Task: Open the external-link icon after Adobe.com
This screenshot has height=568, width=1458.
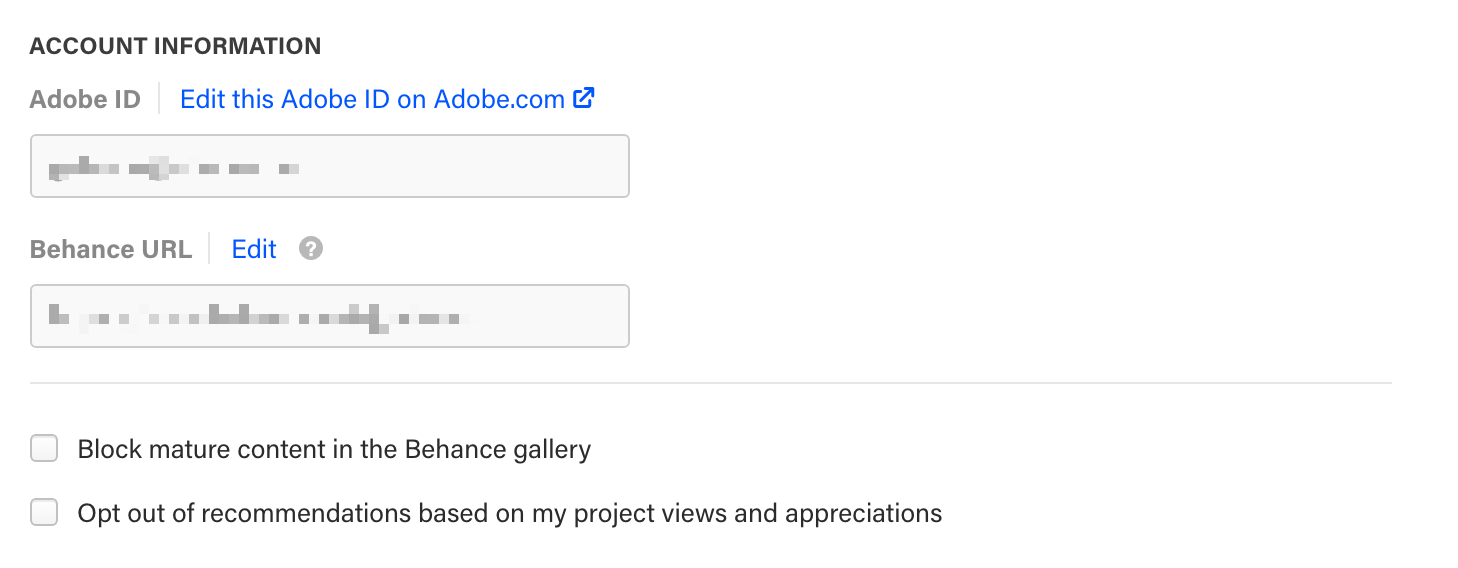Action: pos(584,99)
